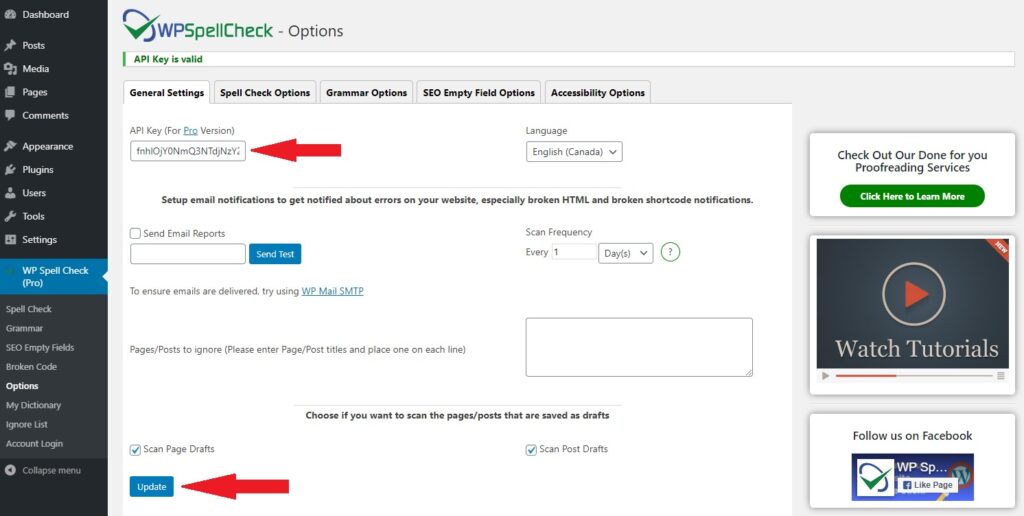Screen dimensions: 1024x516
Task: Open Broken Code submenu item
Action: [x=31, y=367]
